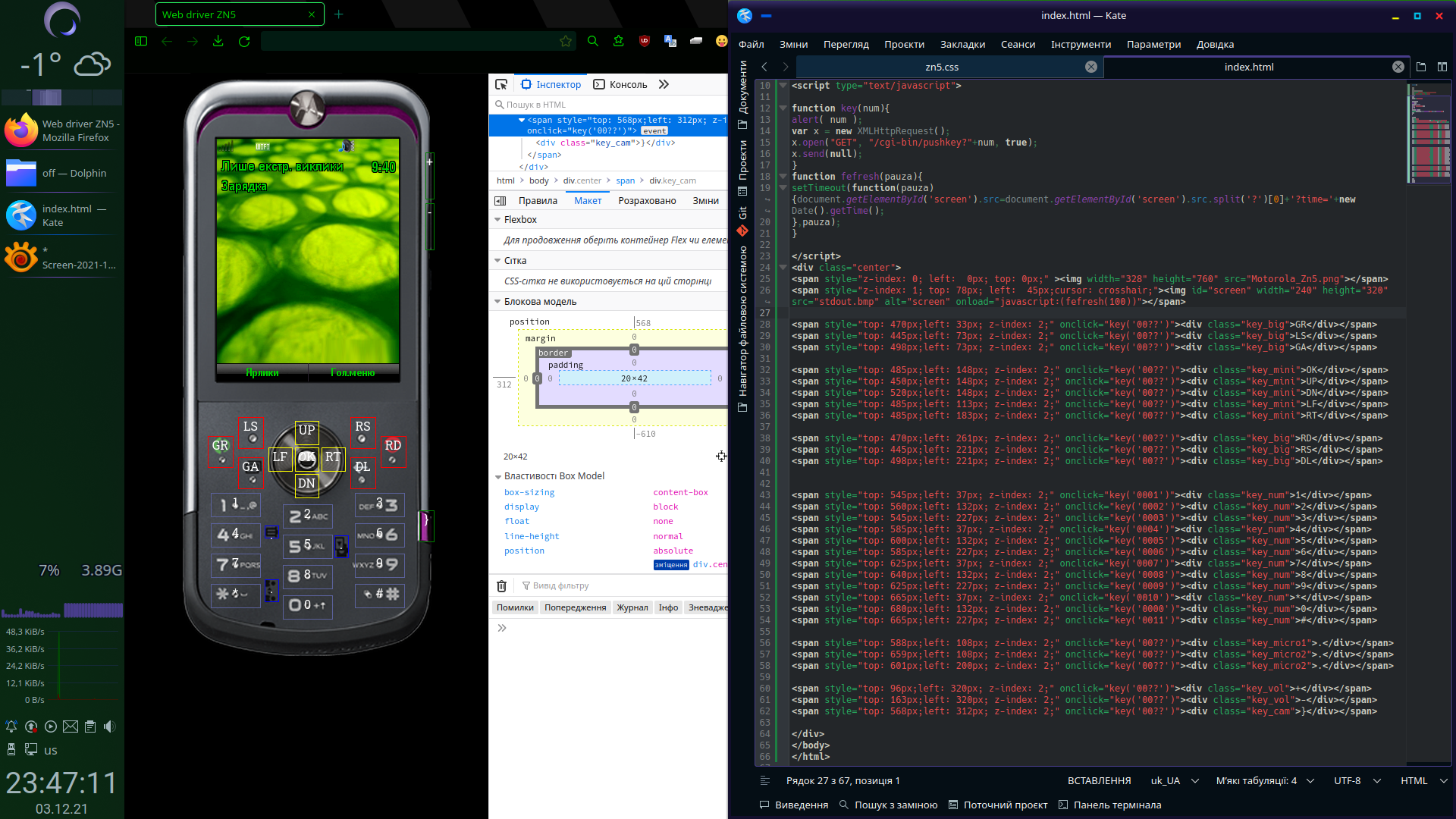Activate the element picker in devtools

(x=501, y=84)
